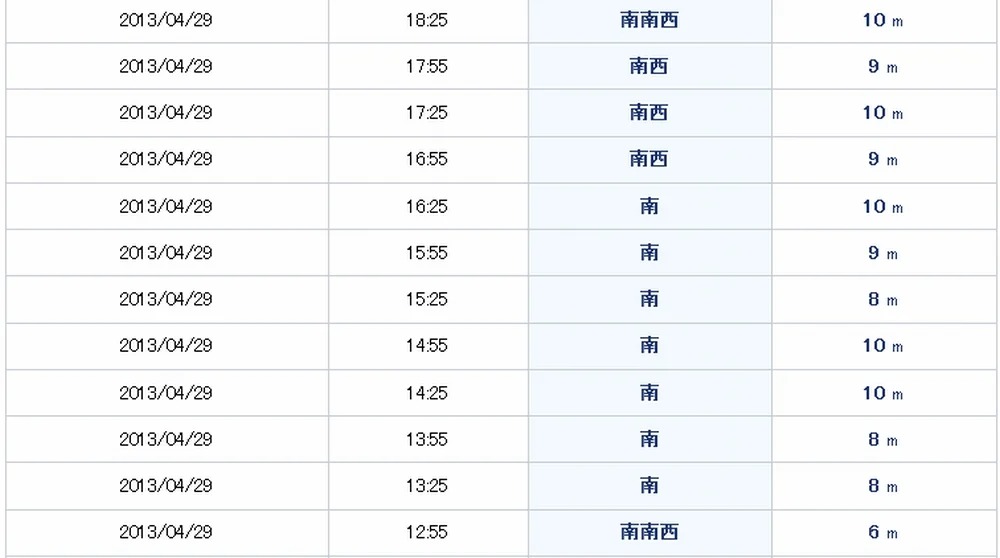This screenshot has width=1000, height=558.
Task: Click the 南南西 direction in 12:55 row
Action: [649, 532]
